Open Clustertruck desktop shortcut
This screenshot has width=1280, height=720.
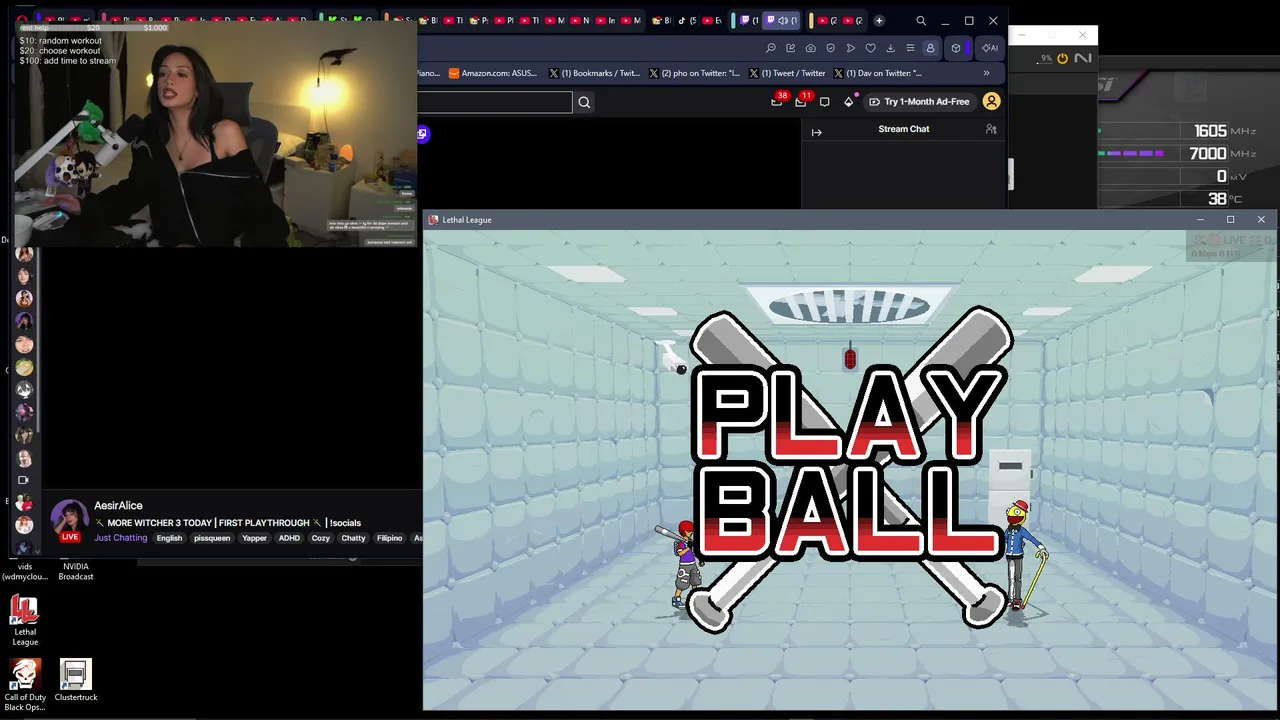[x=76, y=680]
